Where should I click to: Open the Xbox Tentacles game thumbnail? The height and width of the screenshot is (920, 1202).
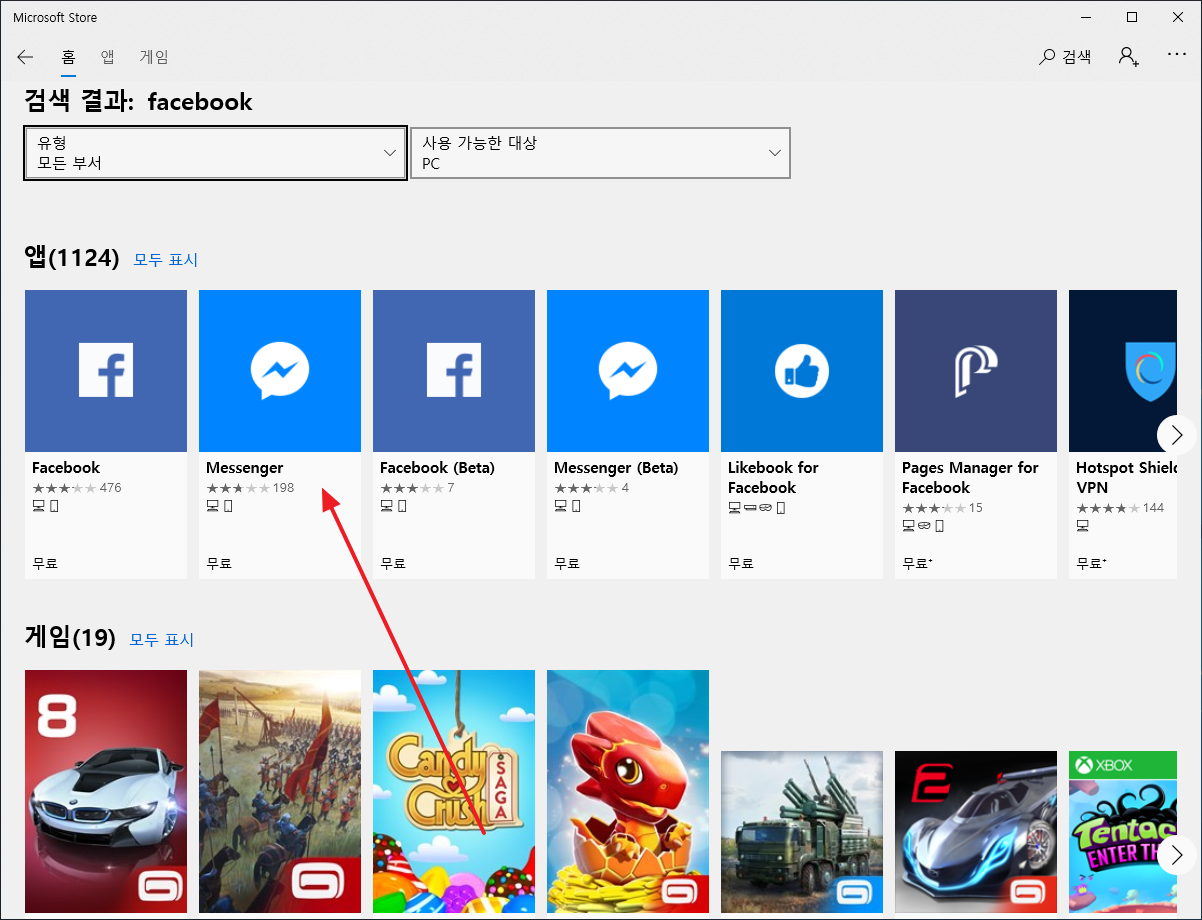pos(1123,832)
